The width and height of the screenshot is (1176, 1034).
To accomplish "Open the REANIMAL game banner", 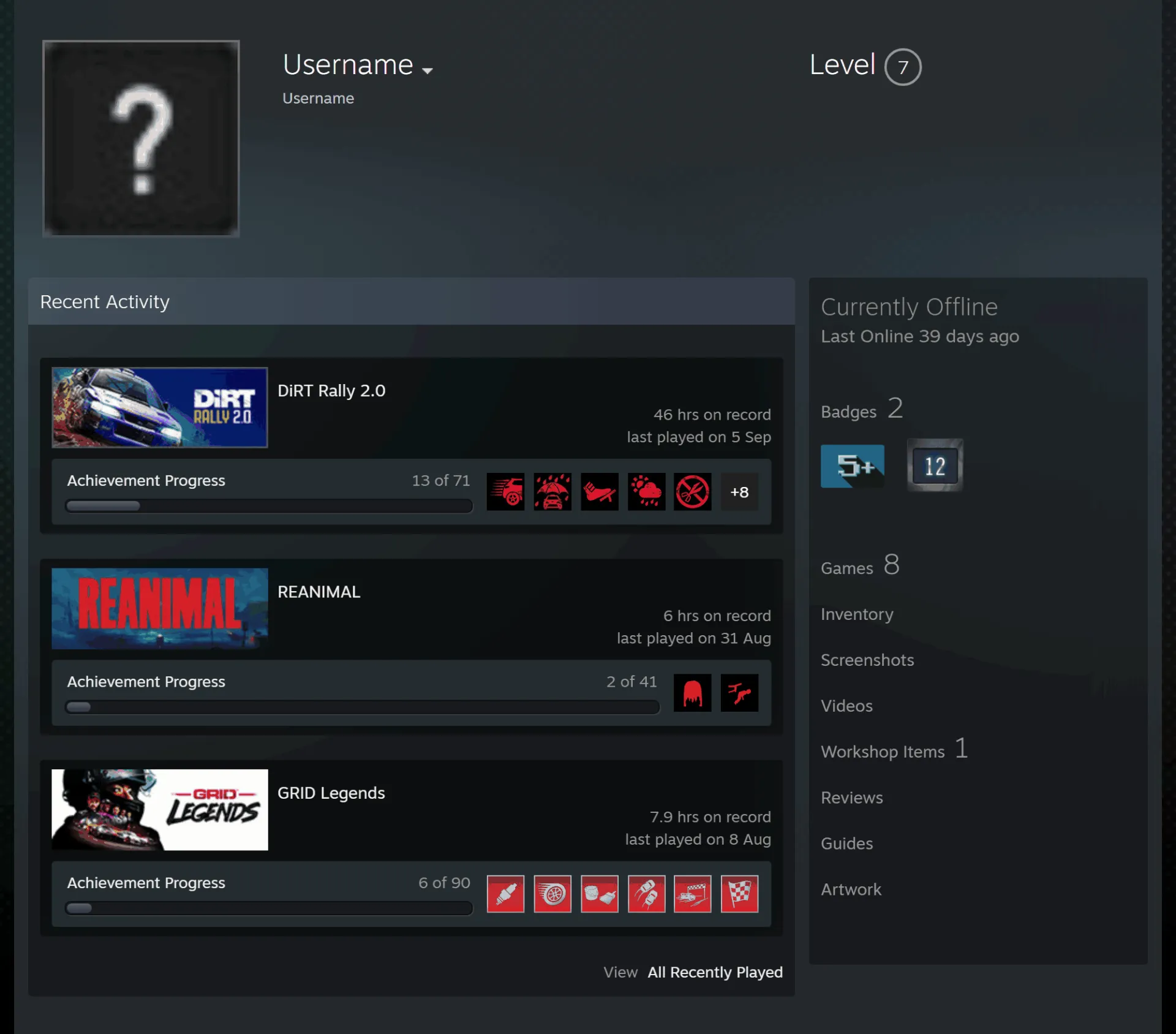I will (160, 608).
